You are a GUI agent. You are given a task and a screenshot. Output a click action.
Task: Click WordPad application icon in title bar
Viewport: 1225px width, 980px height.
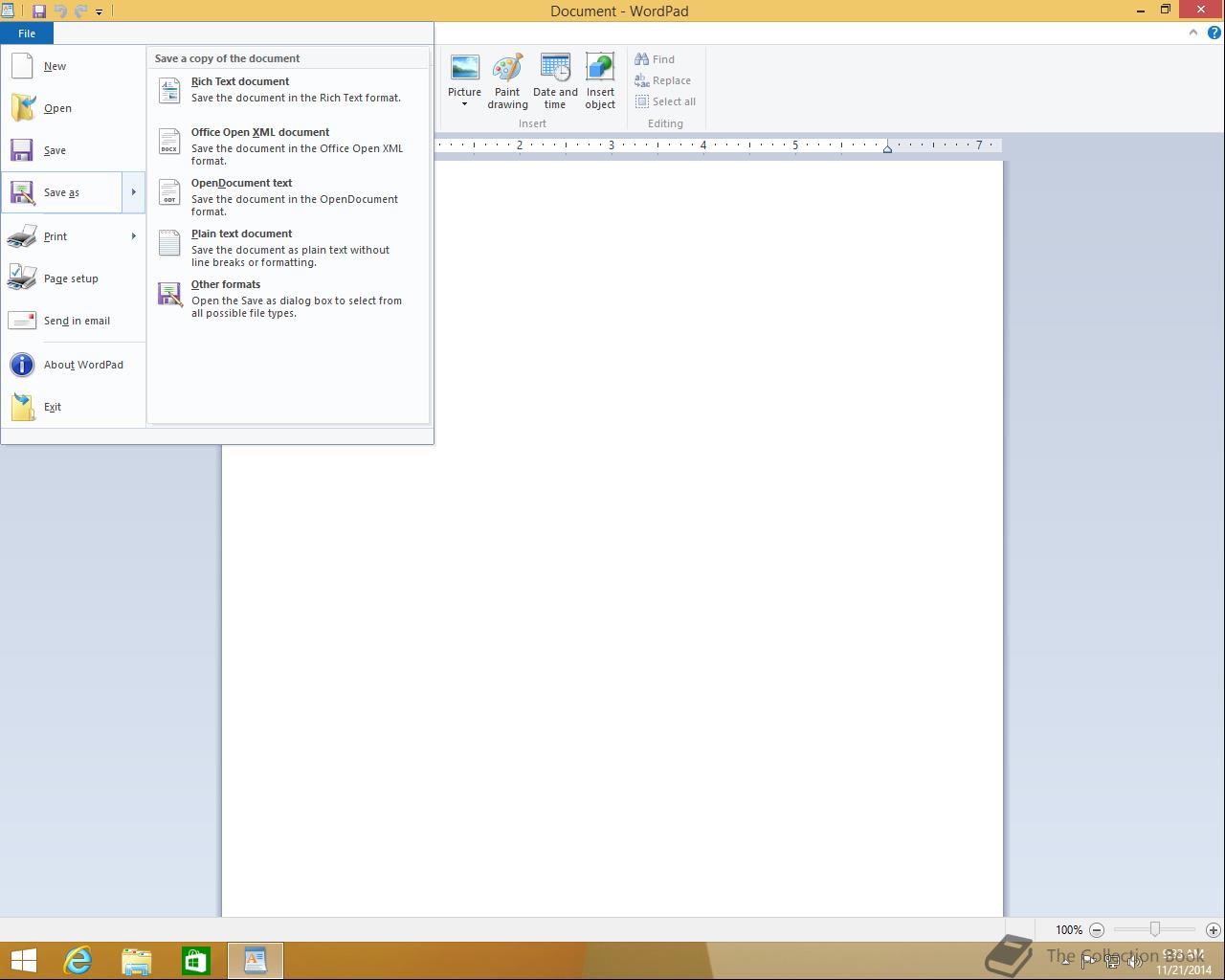click(x=9, y=11)
